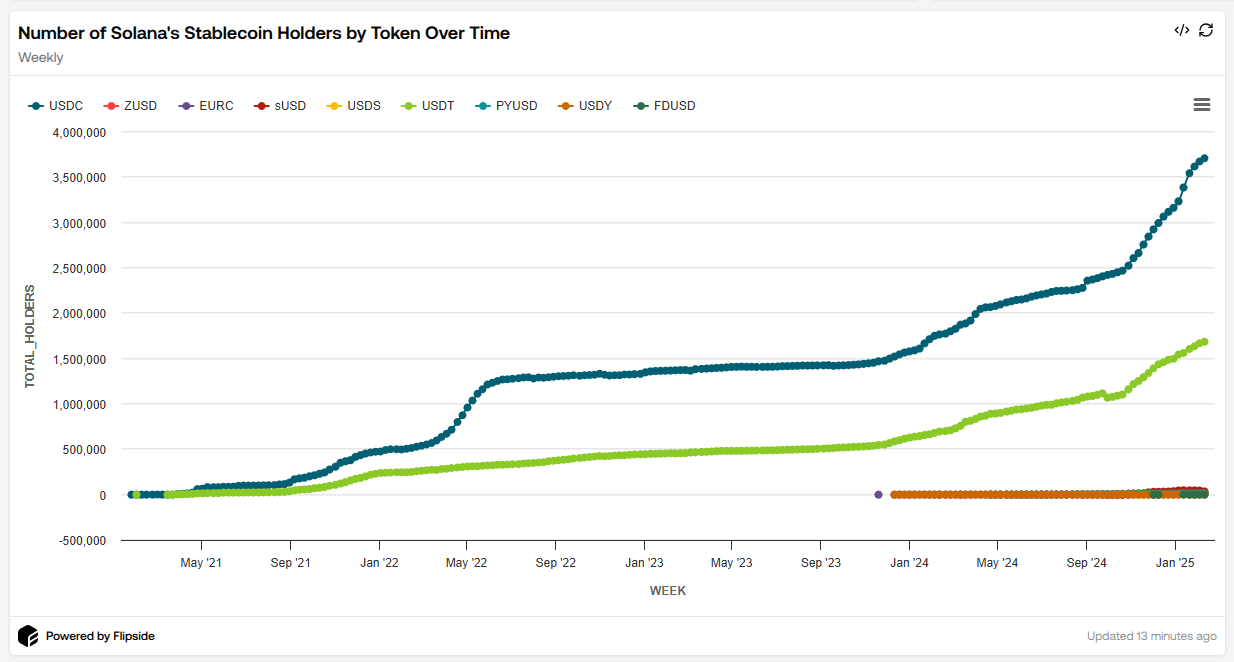Click the chart title text
This screenshot has width=1234, height=662.
tap(264, 33)
